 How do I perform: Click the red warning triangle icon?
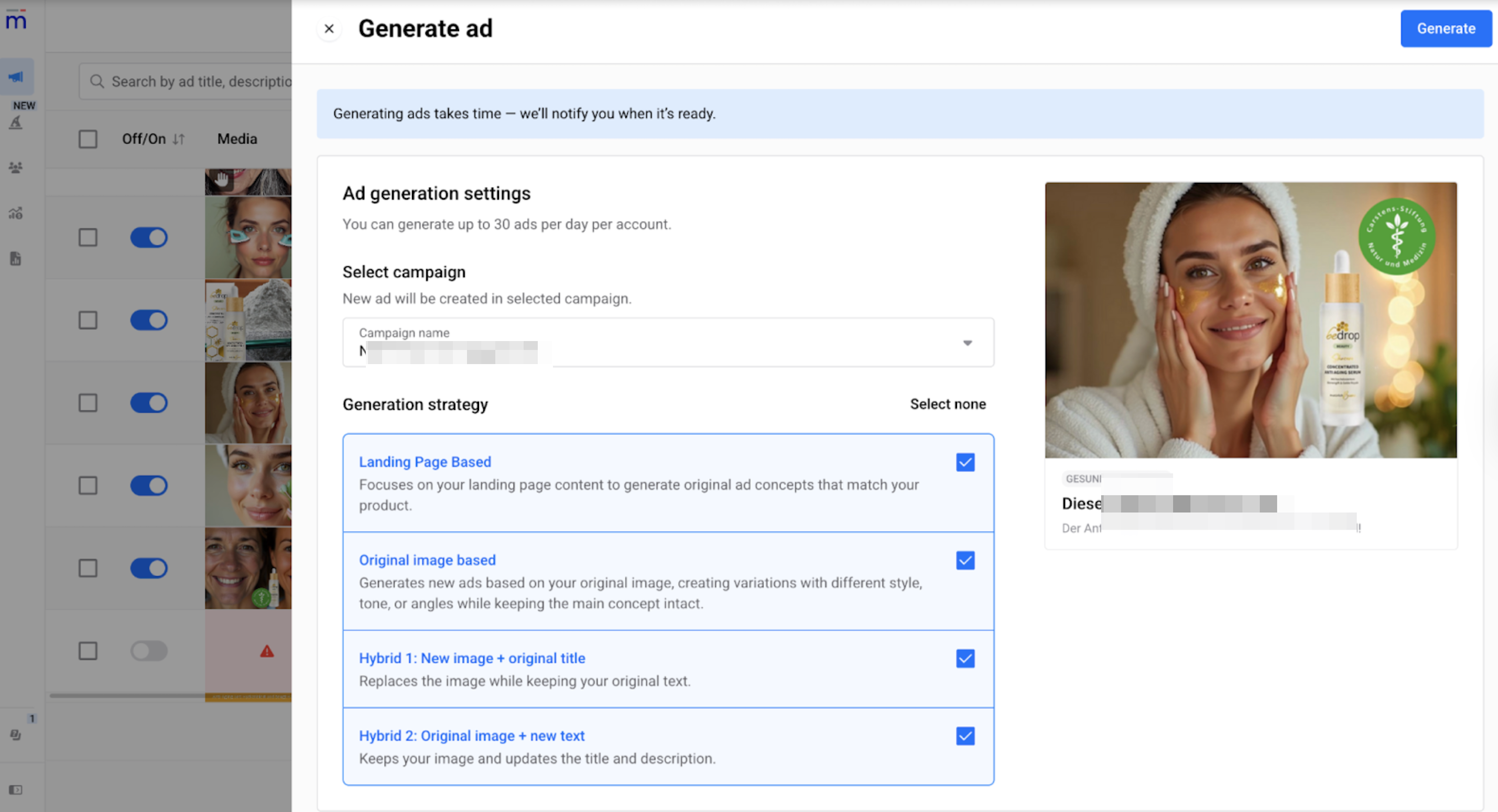tap(266, 651)
